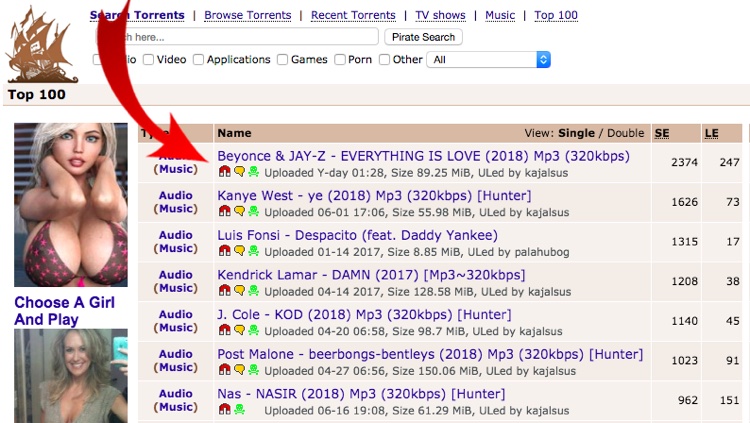Click magnet icon for Beyonce & JAY-Z torrent

(x=224, y=171)
